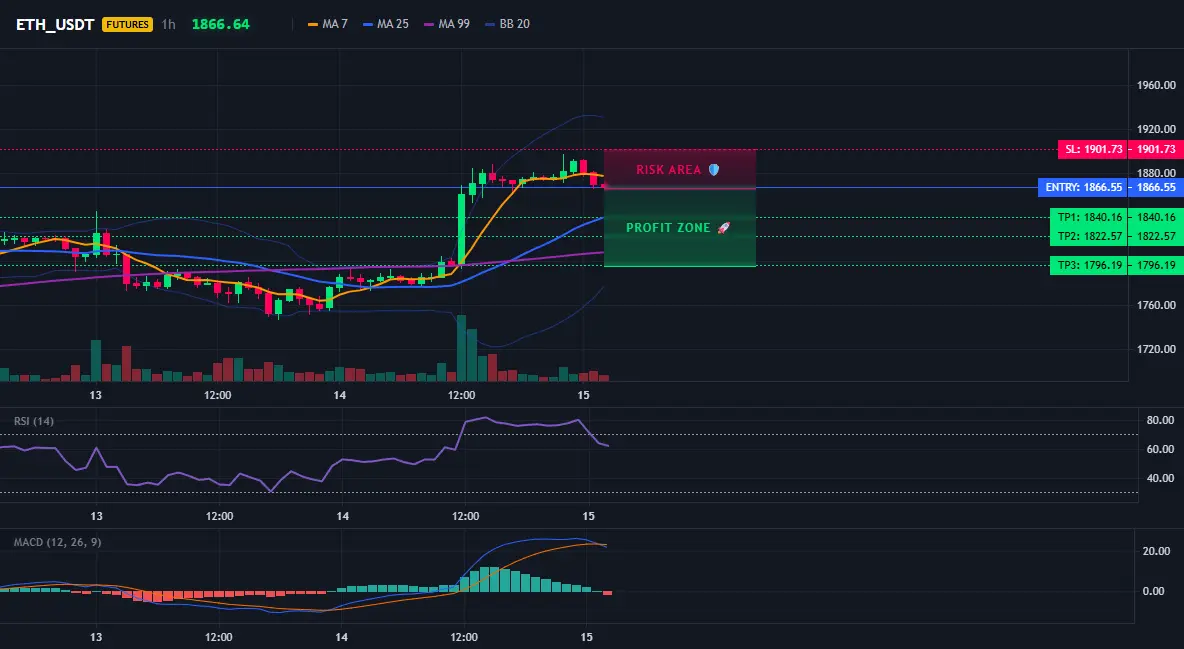The image size is (1184, 649).
Task: Toggle the MA 25 legend indicator
Action: pyautogui.click(x=386, y=24)
